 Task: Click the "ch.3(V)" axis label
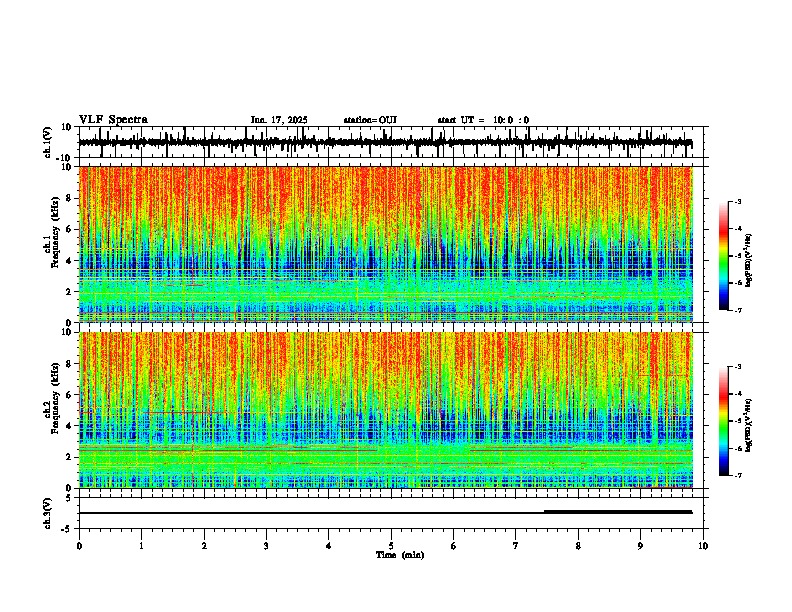(48, 513)
